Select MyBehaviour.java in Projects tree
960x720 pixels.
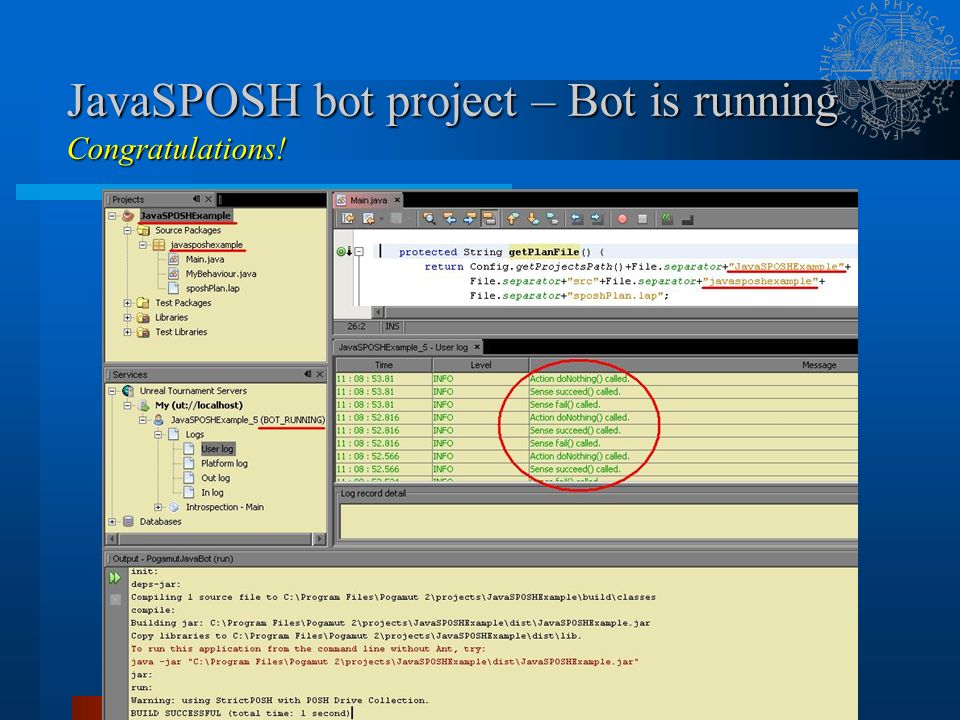221,274
